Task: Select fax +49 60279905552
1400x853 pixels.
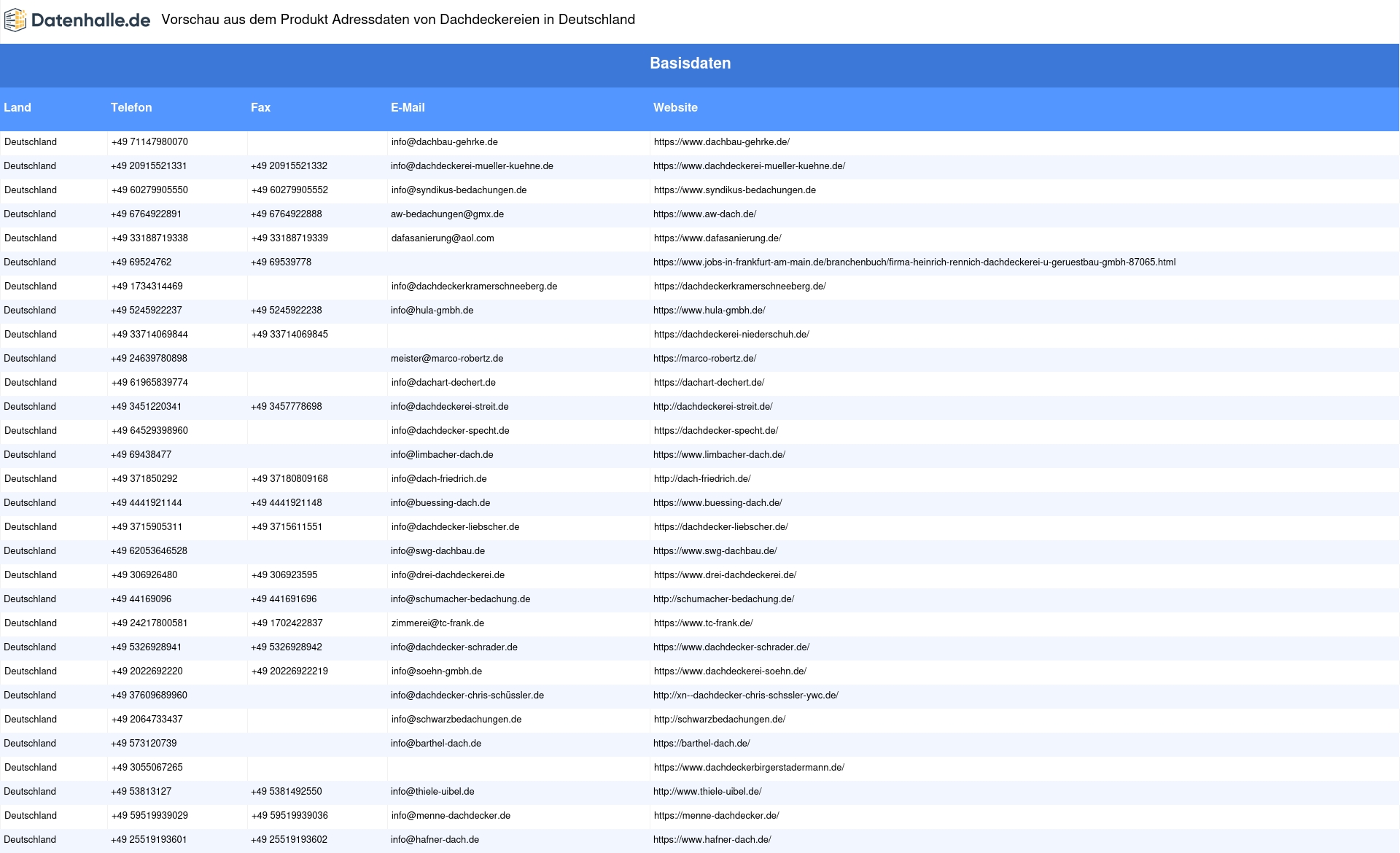Action: pos(289,190)
